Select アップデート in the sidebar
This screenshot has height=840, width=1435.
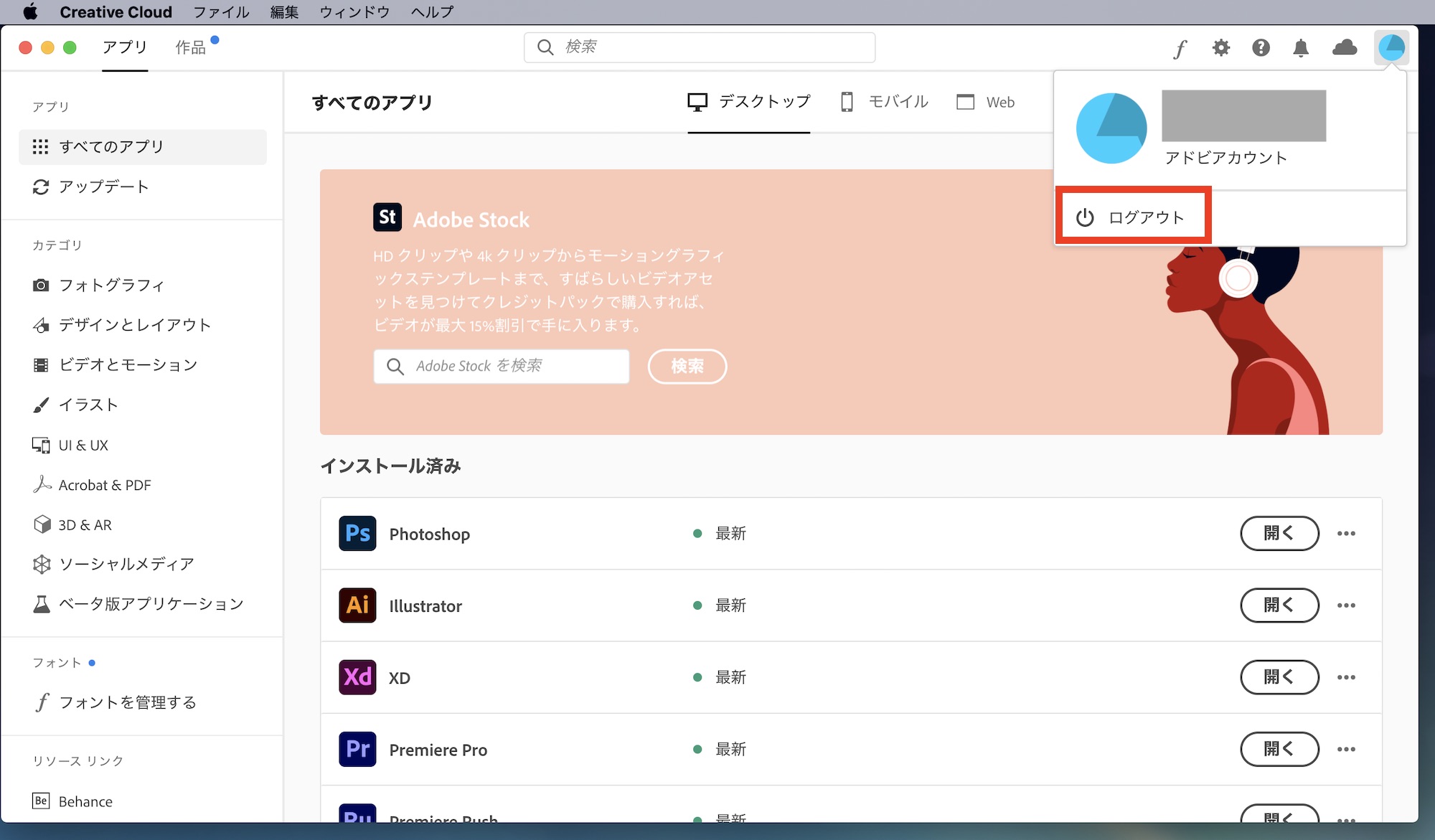pos(103,187)
